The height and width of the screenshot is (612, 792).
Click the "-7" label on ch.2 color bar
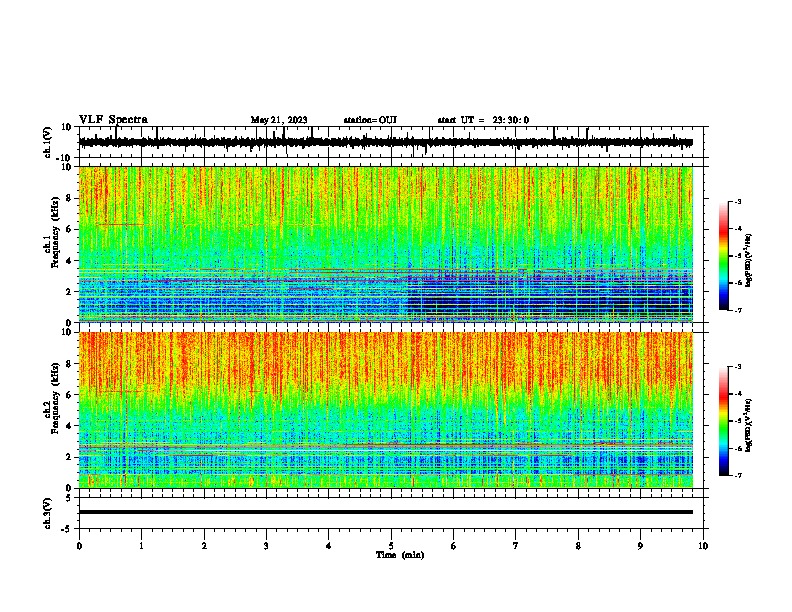pos(737,475)
